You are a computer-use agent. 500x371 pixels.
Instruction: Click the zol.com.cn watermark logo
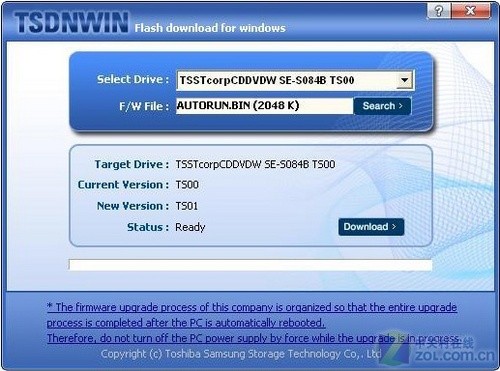pyautogui.click(x=440, y=349)
